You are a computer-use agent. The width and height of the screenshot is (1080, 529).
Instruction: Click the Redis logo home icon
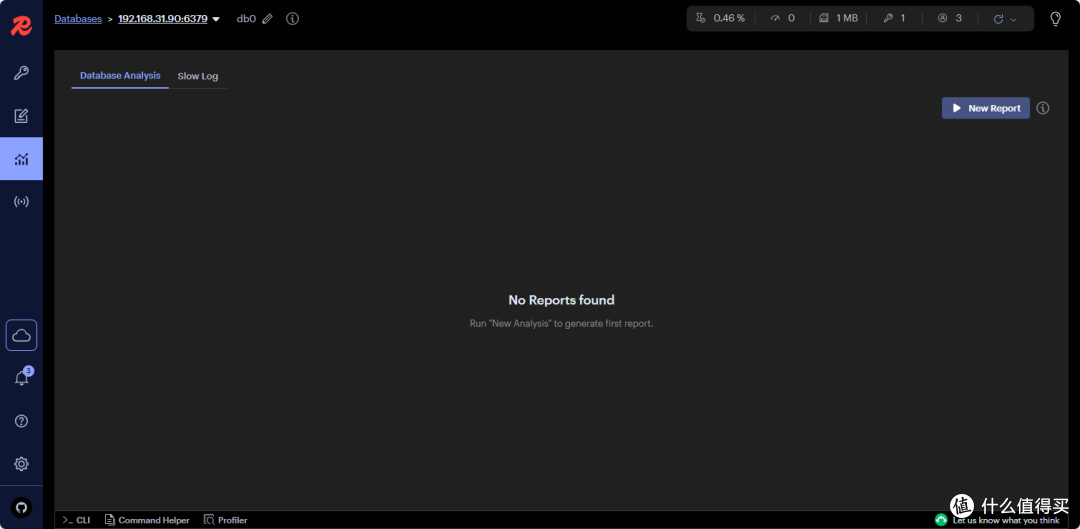click(21, 26)
